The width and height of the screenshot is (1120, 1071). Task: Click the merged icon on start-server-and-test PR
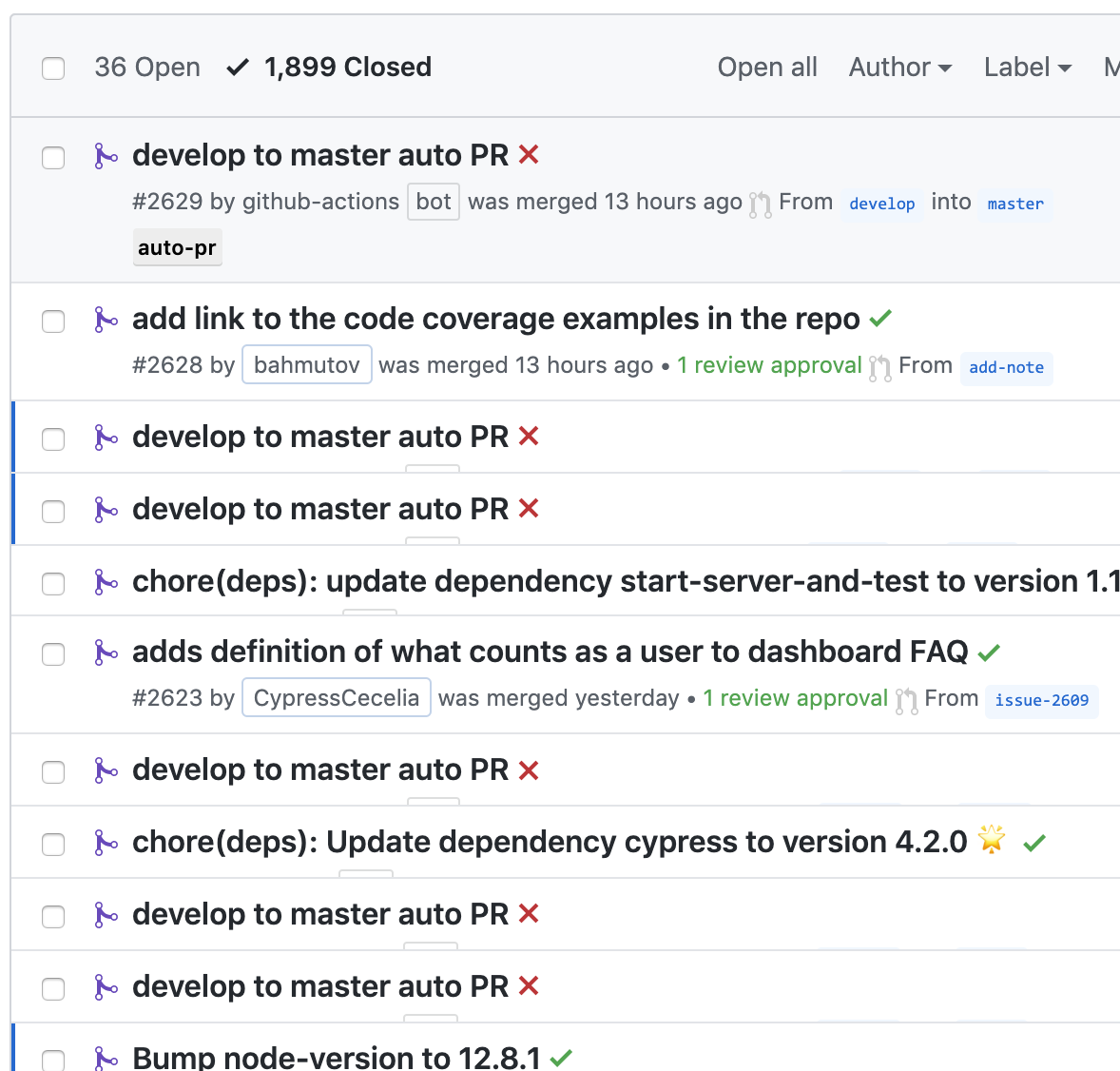pos(106,582)
